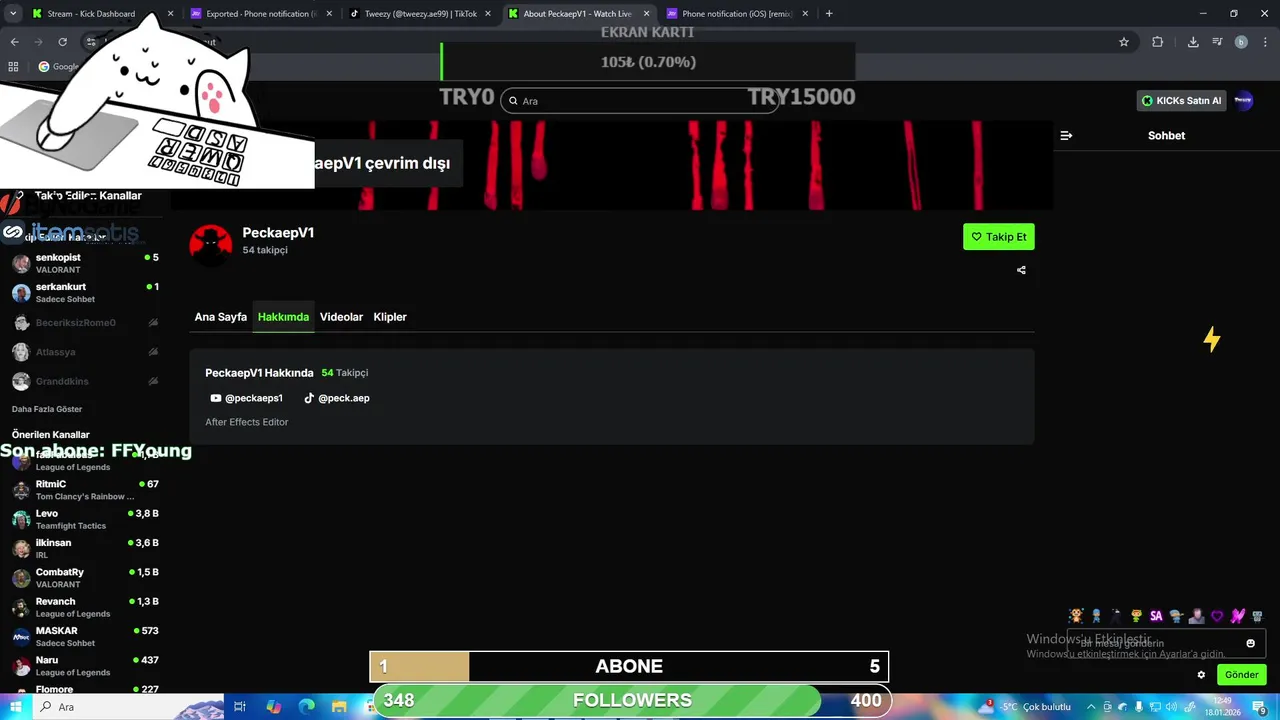
Task: Open the share icon below Takip Et
Action: pyautogui.click(x=1021, y=270)
